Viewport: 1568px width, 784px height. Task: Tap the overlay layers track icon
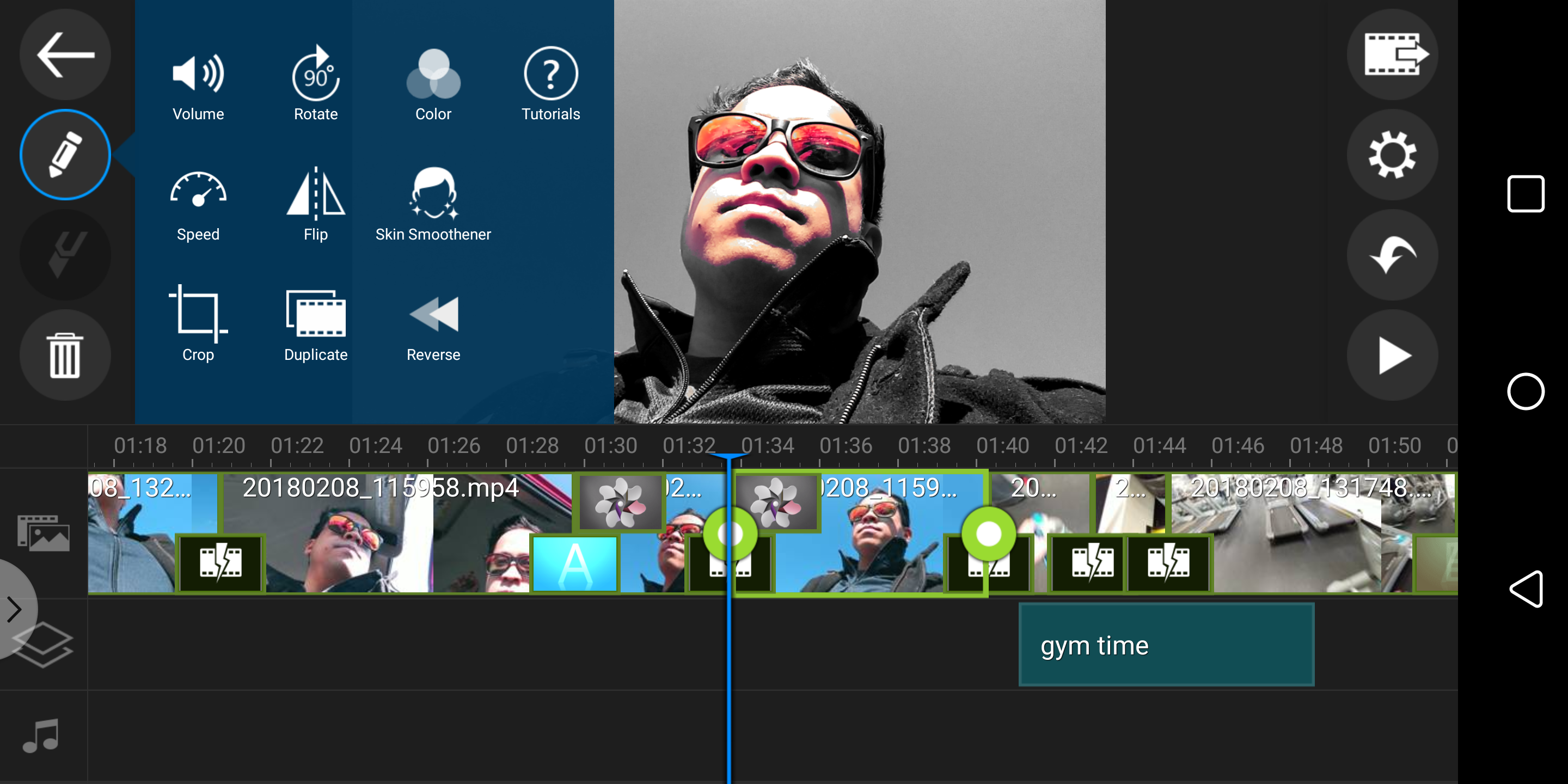(42, 644)
